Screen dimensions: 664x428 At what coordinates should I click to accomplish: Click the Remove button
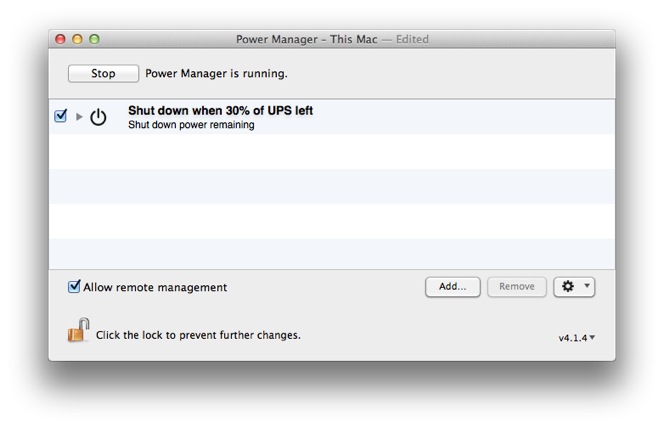click(517, 287)
